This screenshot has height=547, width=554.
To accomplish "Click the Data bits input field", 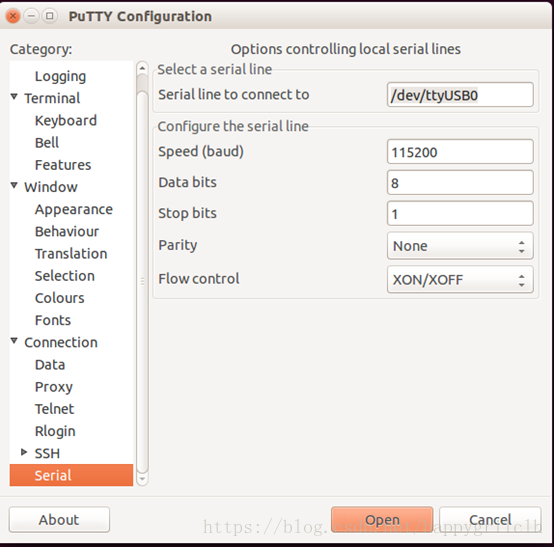I will [x=460, y=183].
